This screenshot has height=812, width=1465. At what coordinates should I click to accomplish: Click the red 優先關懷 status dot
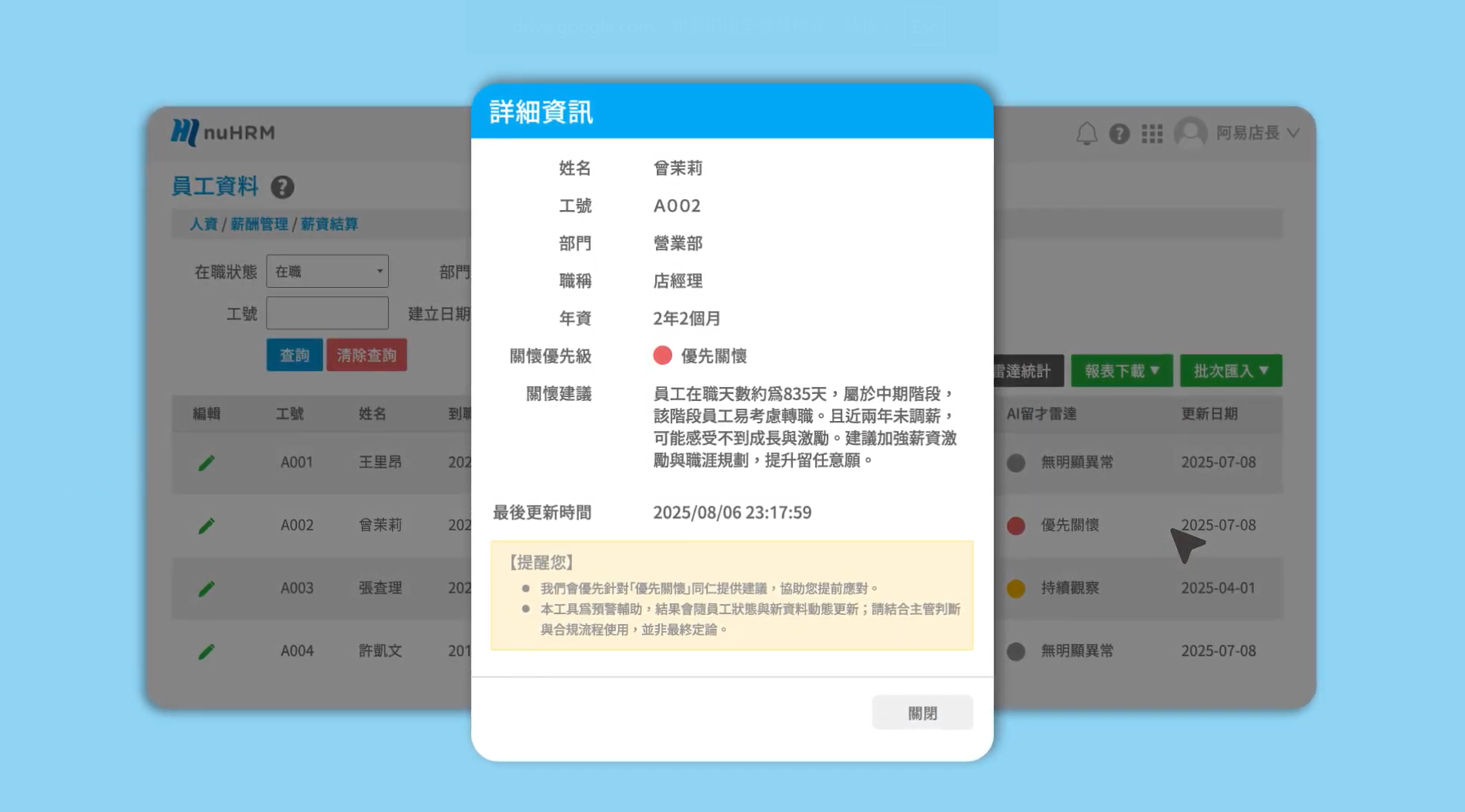663,355
